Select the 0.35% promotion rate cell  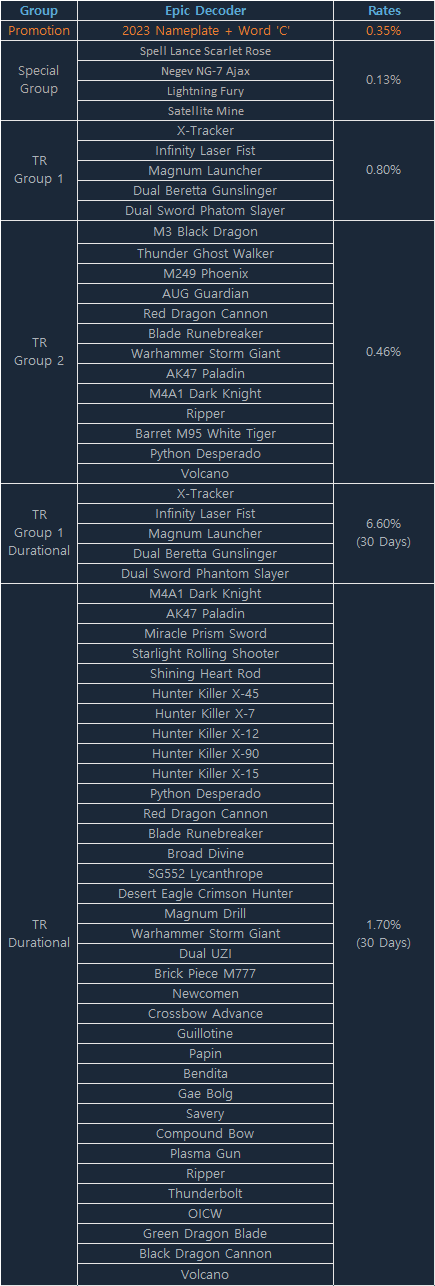pos(383,31)
